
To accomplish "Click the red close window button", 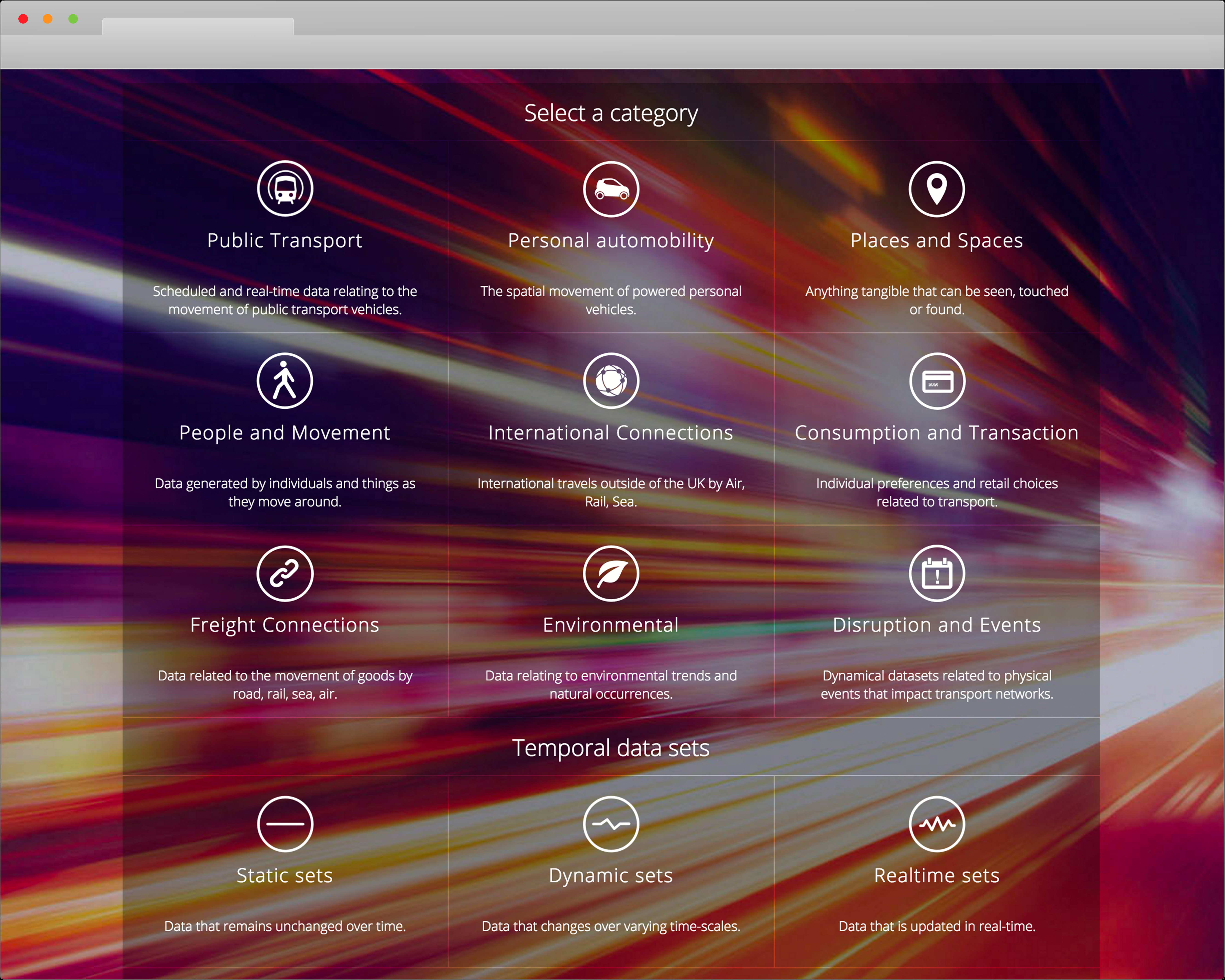I will pos(23,19).
